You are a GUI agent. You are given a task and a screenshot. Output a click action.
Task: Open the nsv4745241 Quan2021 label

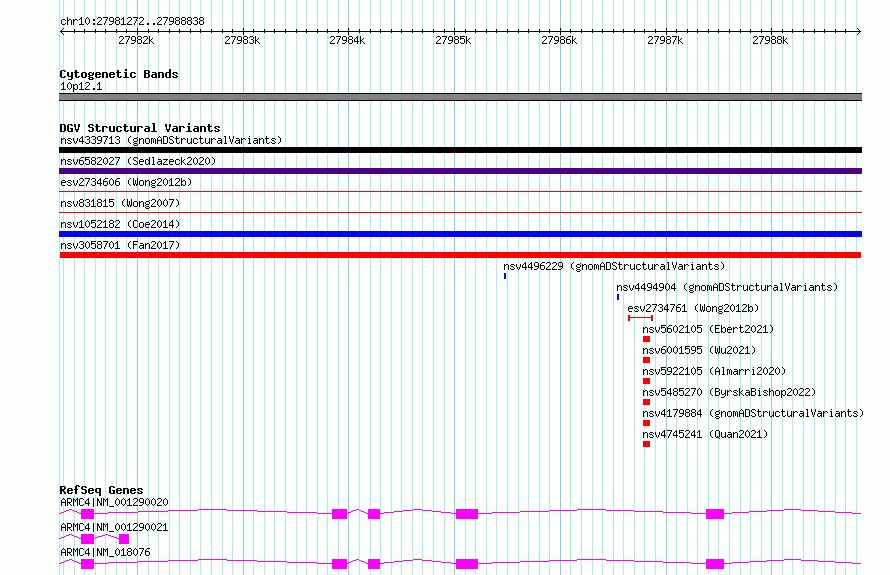tap(705, 434)
